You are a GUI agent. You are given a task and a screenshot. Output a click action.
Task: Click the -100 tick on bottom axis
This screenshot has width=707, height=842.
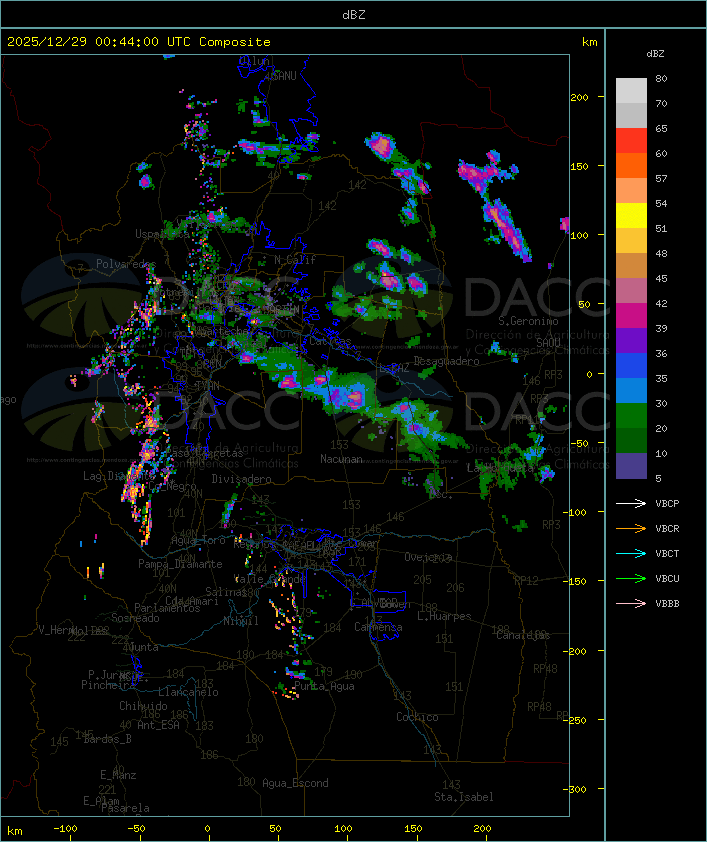[65, 829]
